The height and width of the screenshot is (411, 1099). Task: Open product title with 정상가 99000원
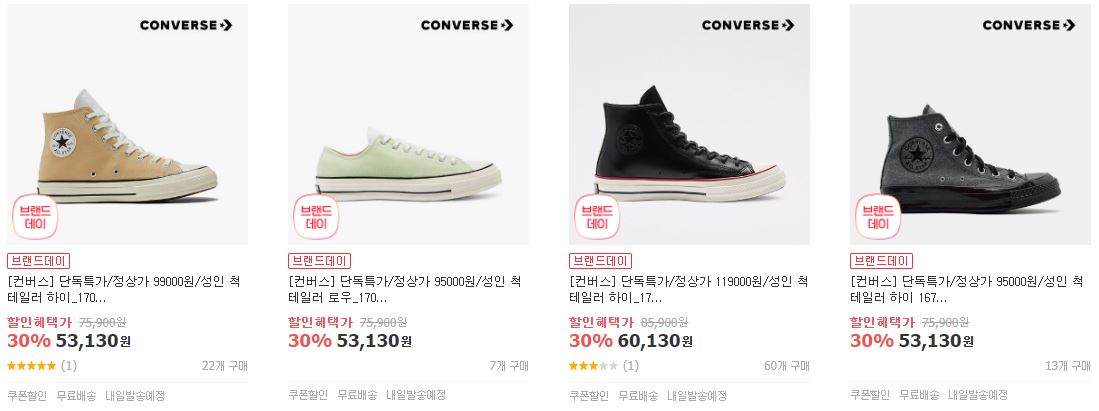pos(124,290)
